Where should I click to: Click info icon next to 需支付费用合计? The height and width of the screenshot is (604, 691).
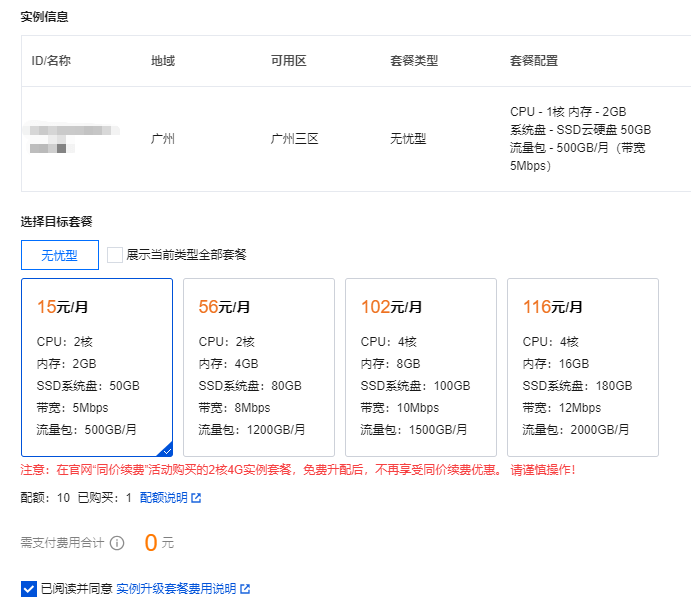click(117, 543)
